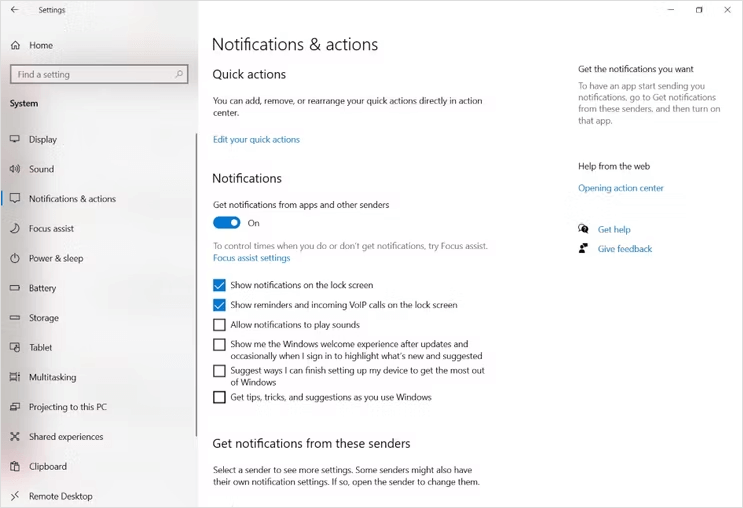Uncheck reminders and VoIP calls checkbox
The image size is (743, 508).
pyautogui.click(x=219, y=305)
